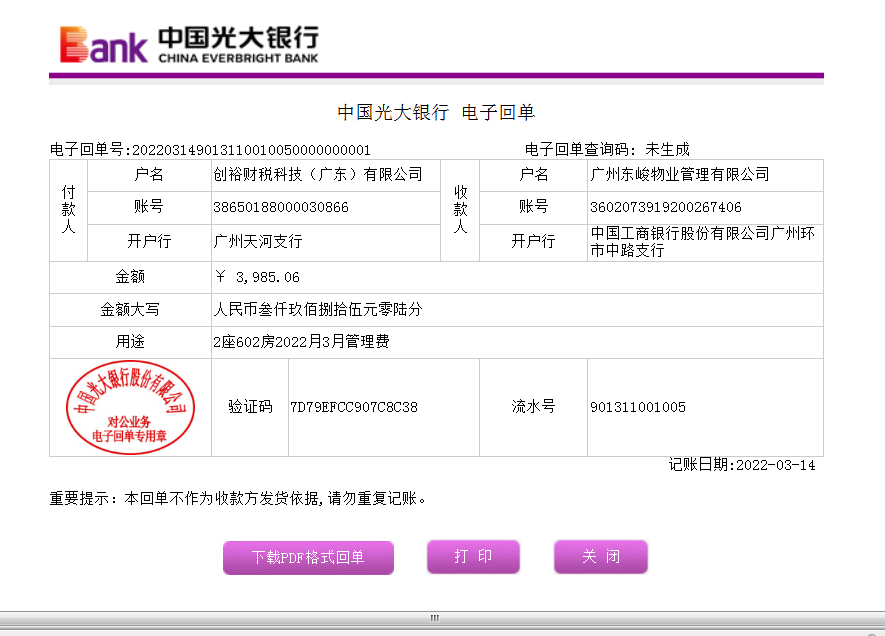Viewport: 885px width, 636px height.
Task: Click the China Everbright Bank logo
Action: [x=189, y=45]
